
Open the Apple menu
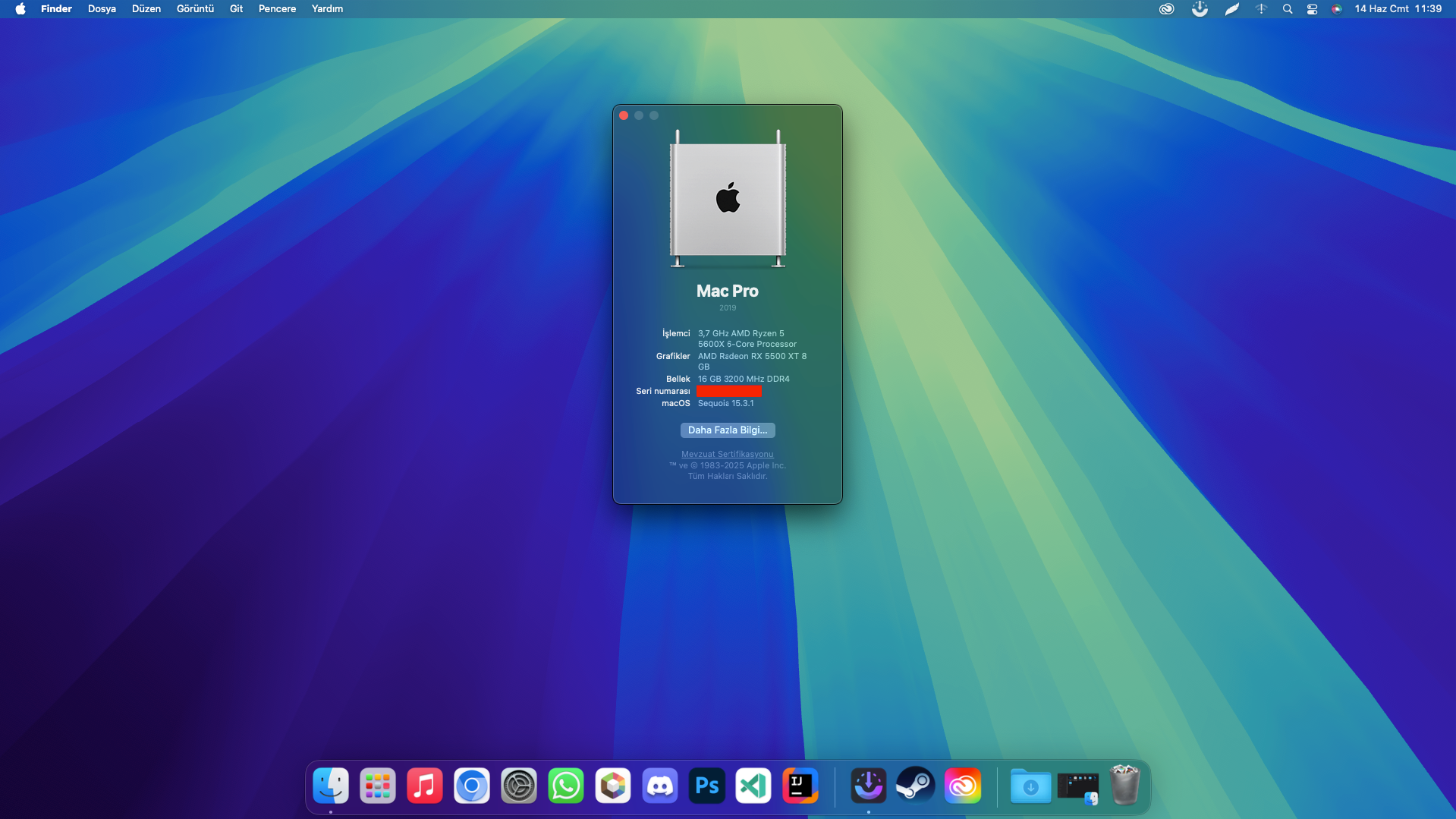tap(20, 9)
